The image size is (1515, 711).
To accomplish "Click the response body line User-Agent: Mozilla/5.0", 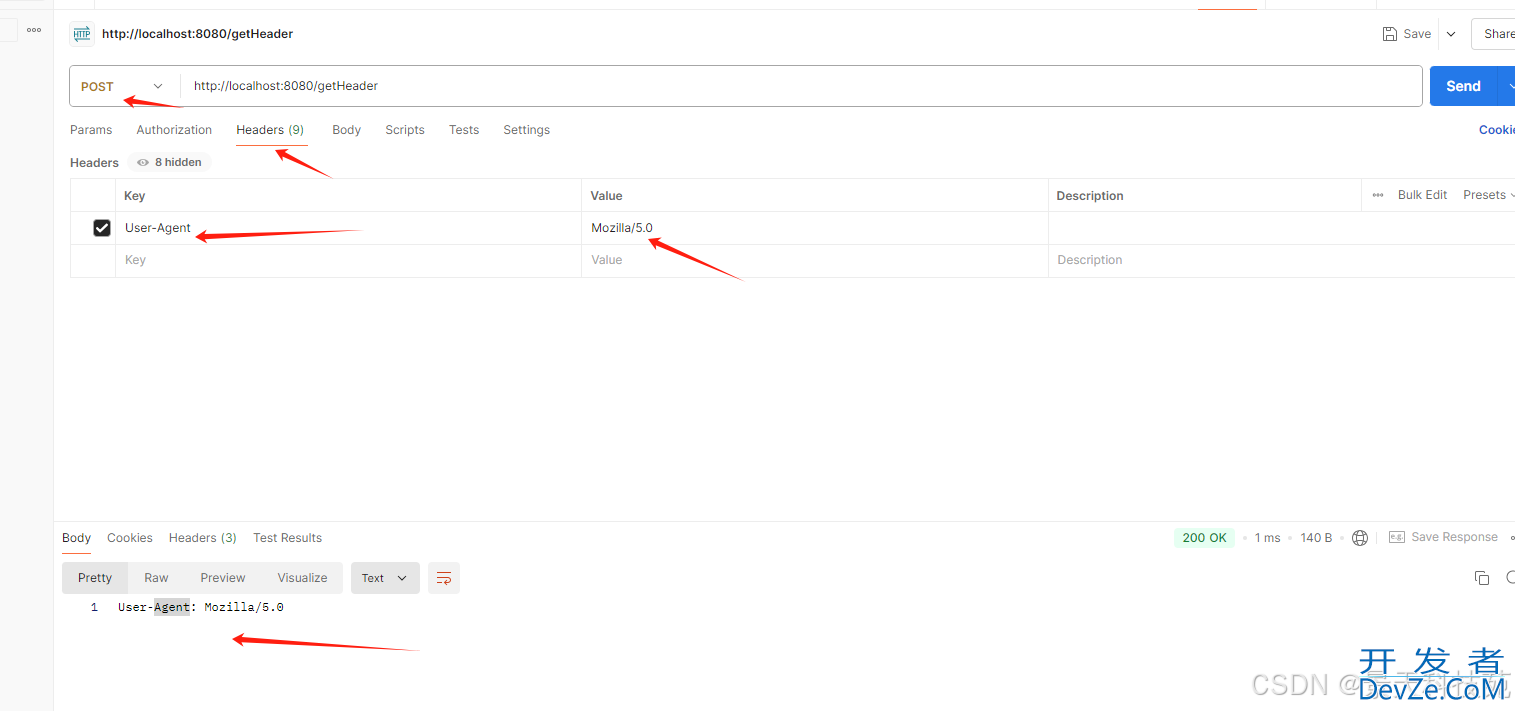I will coord(200,607).
